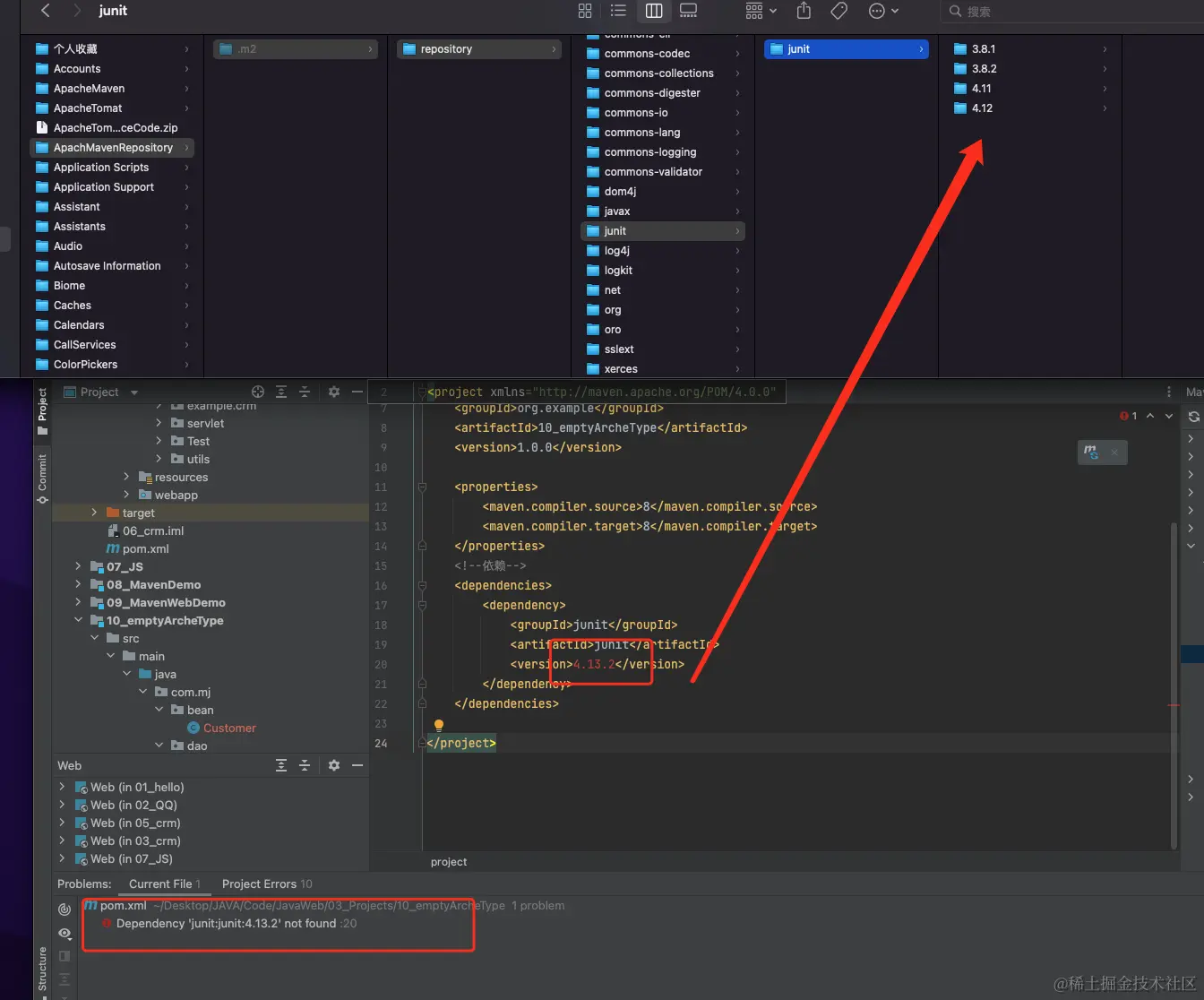
Task: Expand the target folder in project tree
Action: click(x=94, y=513)
